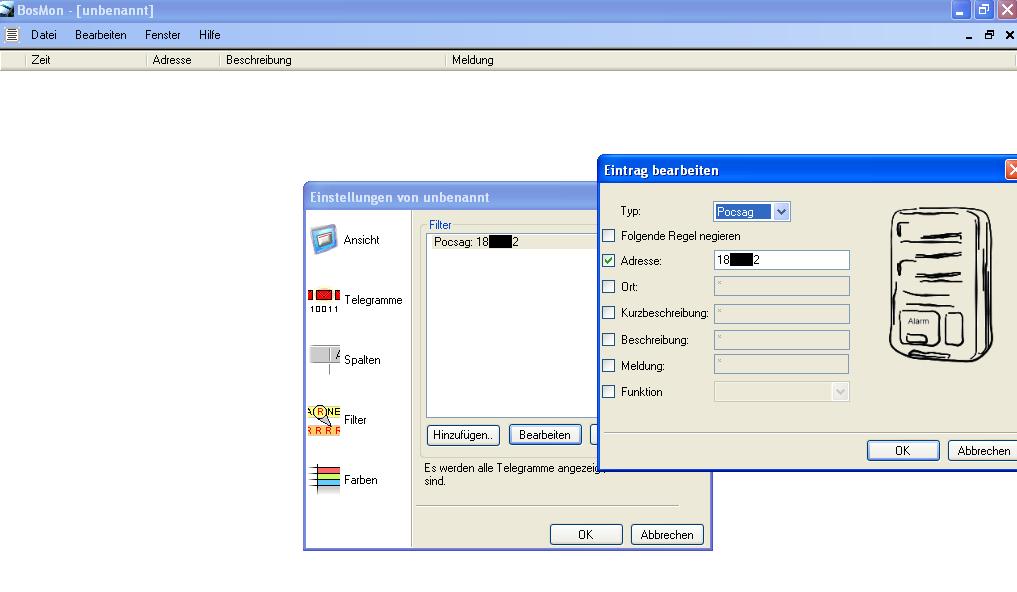This screenshot has width=1017, height=592.
Task: Click the BosMon application icon in title bar
Action: (x=7, y=9)
